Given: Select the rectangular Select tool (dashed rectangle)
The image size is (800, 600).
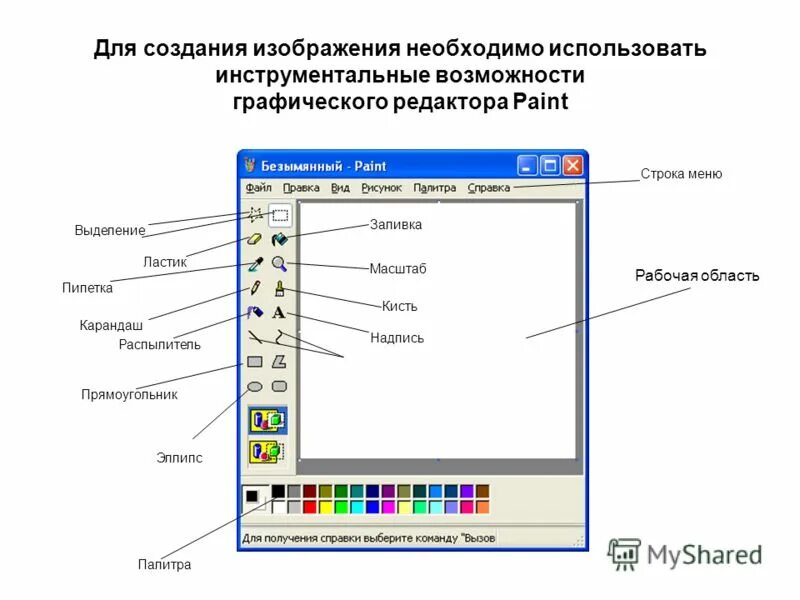Looking at the screenshot, I should click(x=280, y=215).
